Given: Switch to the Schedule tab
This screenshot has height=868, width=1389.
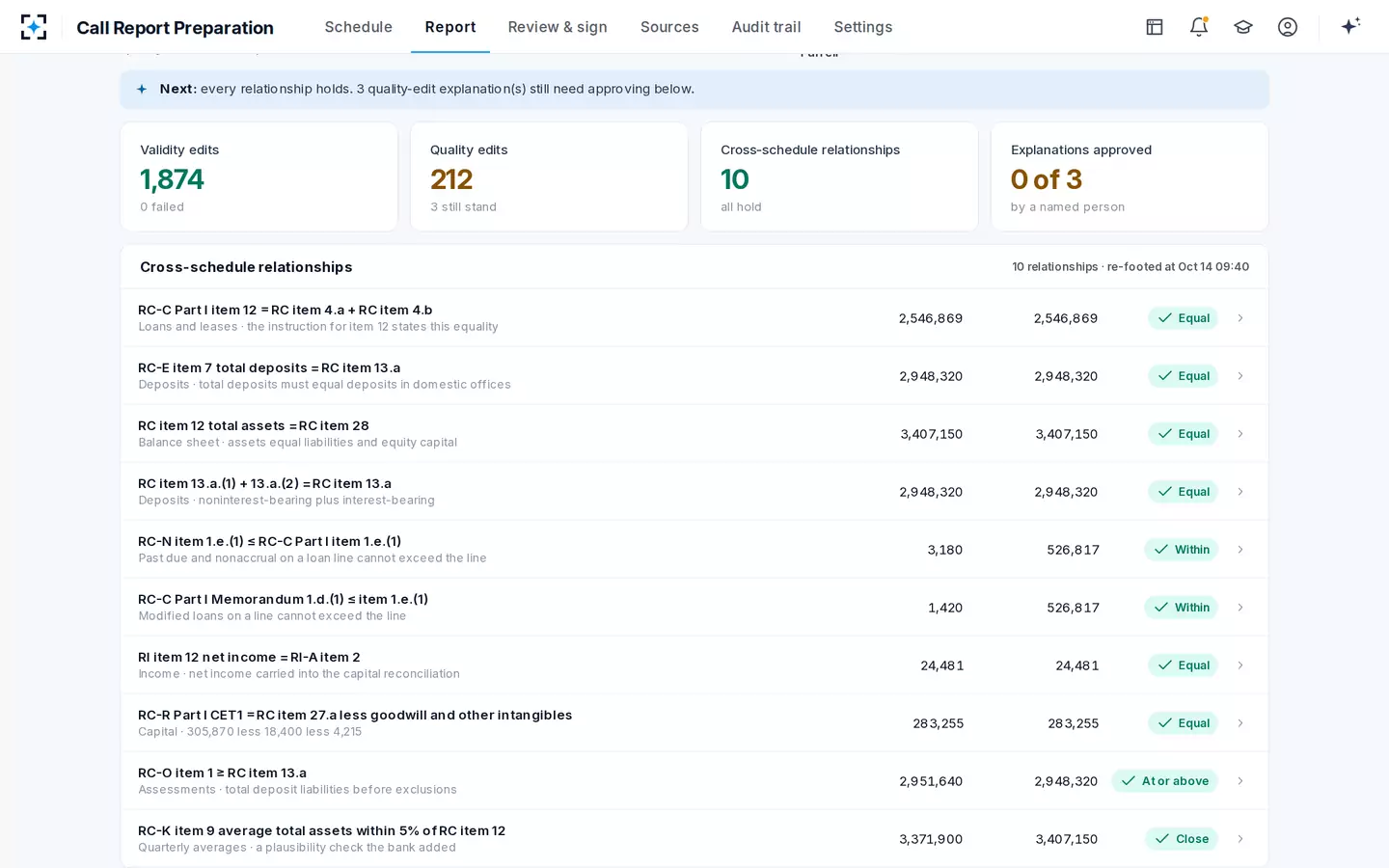Looking at the screenshot, I should [x=359, y=27].
